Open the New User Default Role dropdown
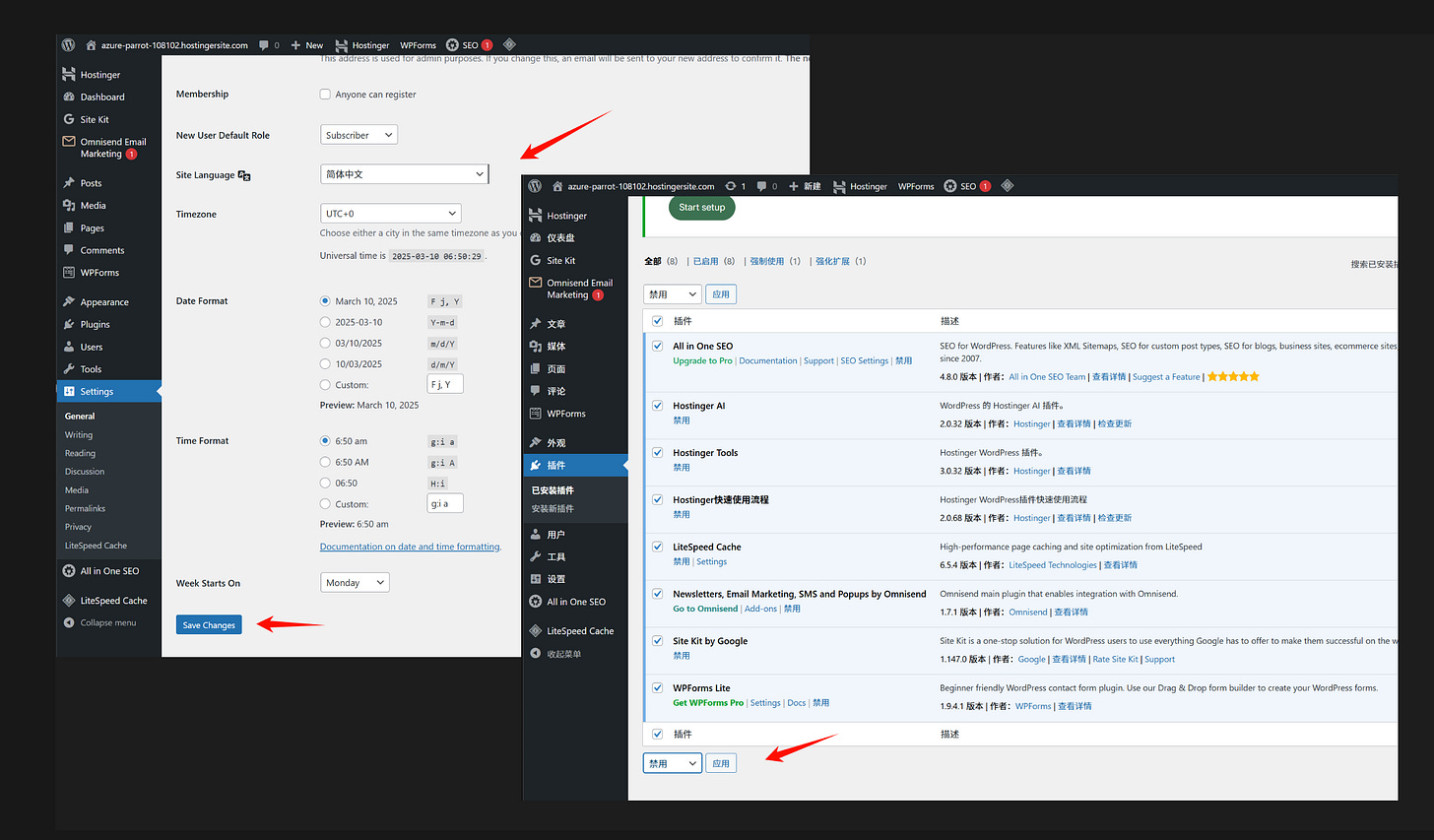Screen dimensions: 1434x840 click(359, 135)
